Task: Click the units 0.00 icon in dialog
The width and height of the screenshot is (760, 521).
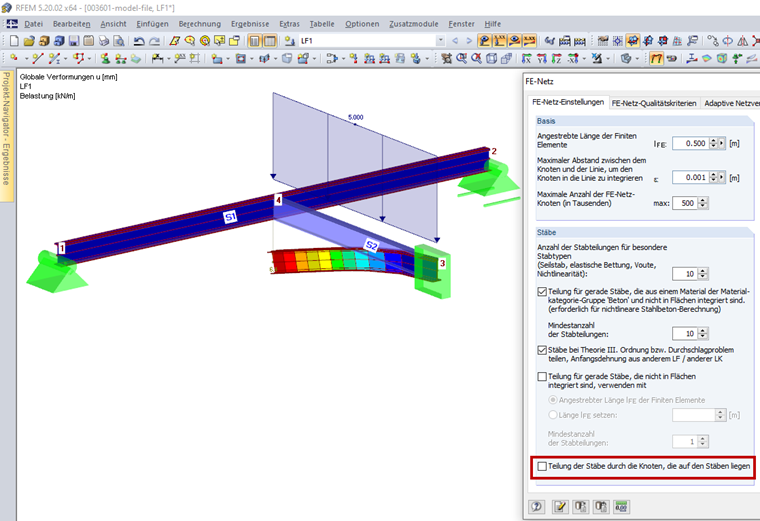Action: click(621, 506)
